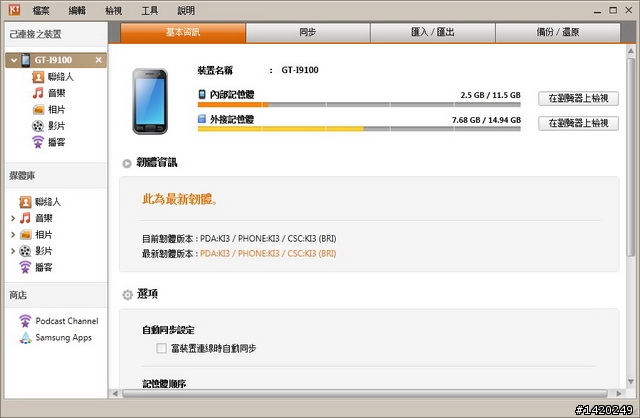Open device 播客 podcast icon under GT-I9100
Screen dimensions: 640x418
click(x=38, y=142)
